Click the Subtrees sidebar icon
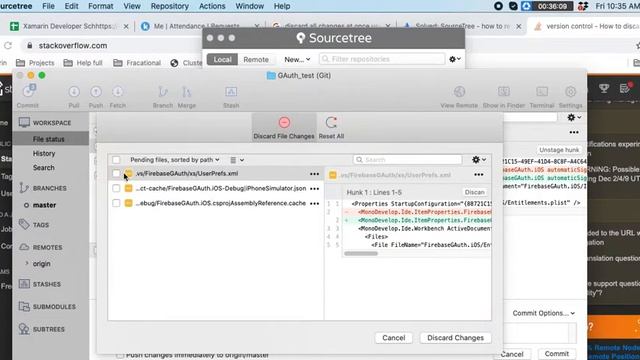Screen dimensions: 640x360 [x=24, y=329]
